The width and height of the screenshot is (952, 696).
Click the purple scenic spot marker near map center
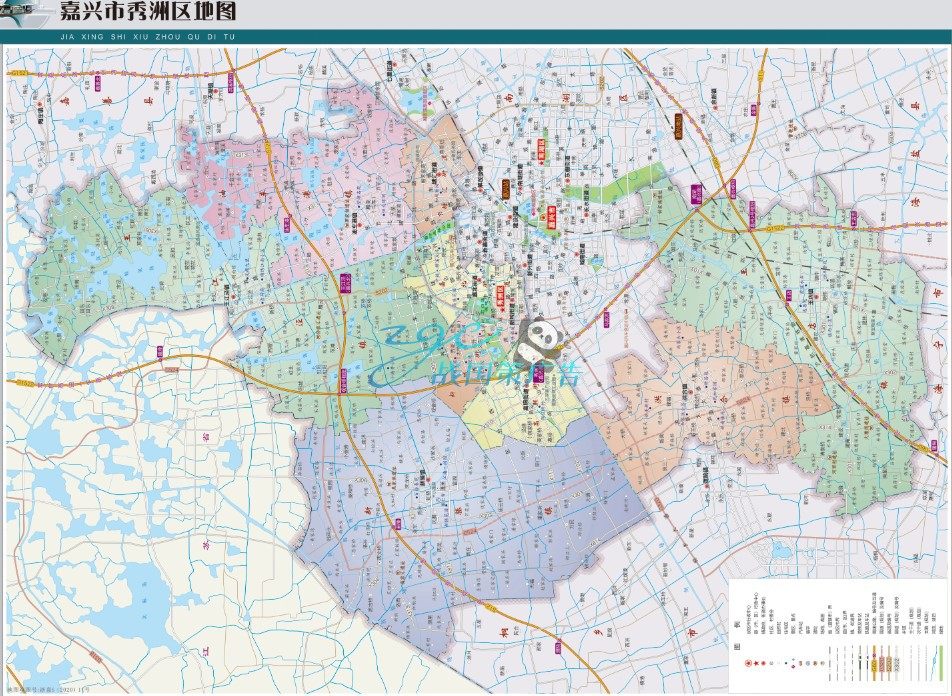(540, 376)
